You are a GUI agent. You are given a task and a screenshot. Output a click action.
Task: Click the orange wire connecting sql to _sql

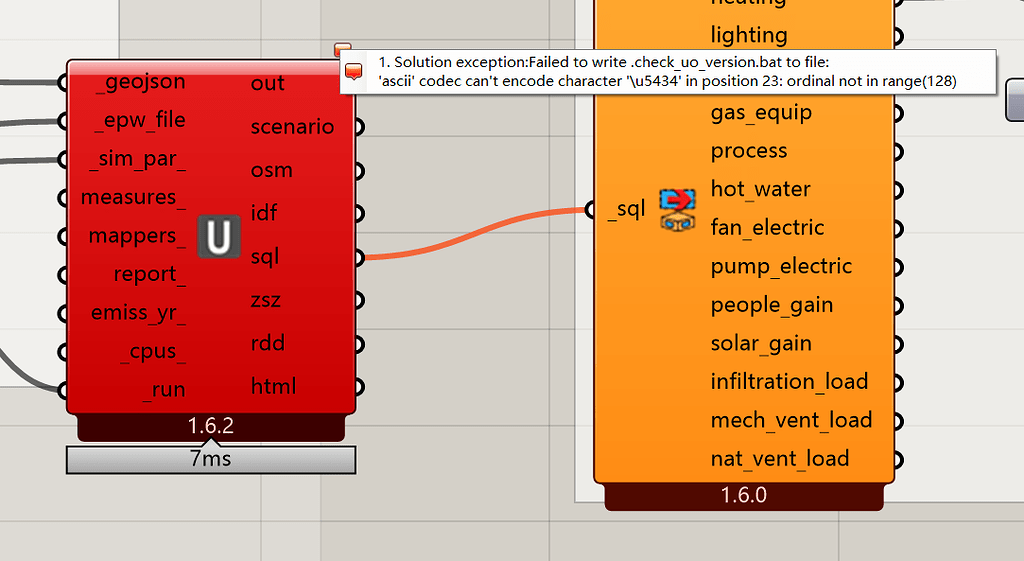point(475,234)
